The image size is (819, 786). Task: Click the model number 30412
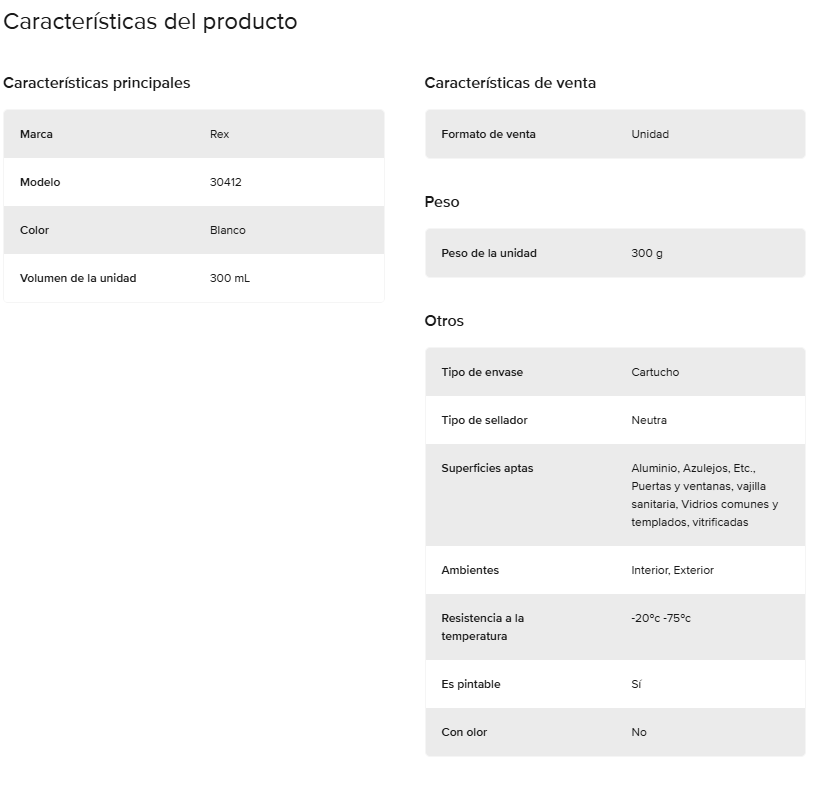(226, 182)
